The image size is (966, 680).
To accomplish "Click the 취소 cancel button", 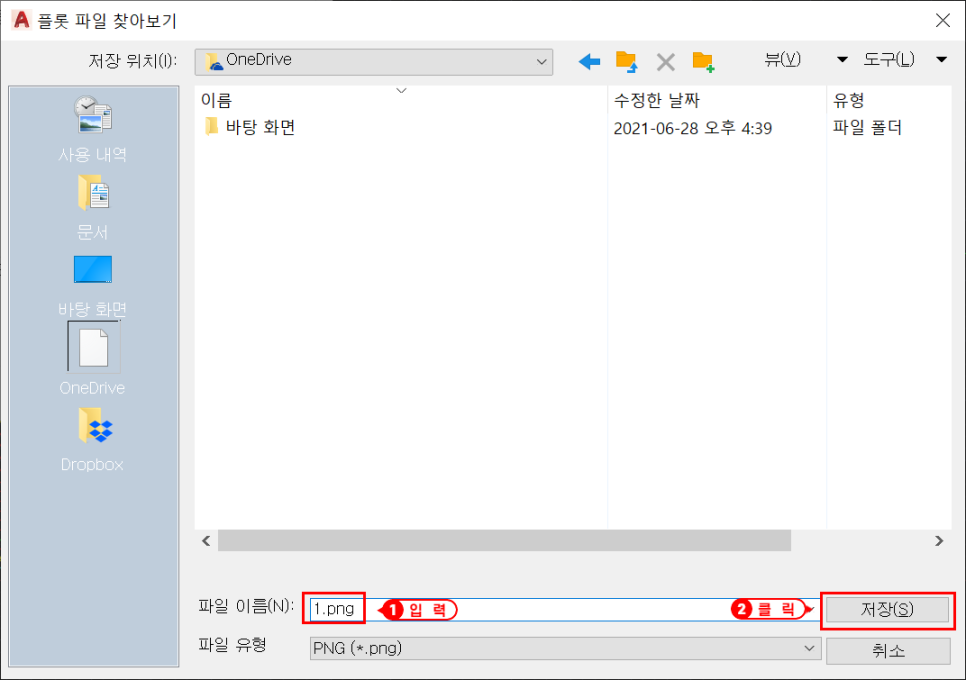I will tap(888, 650).
